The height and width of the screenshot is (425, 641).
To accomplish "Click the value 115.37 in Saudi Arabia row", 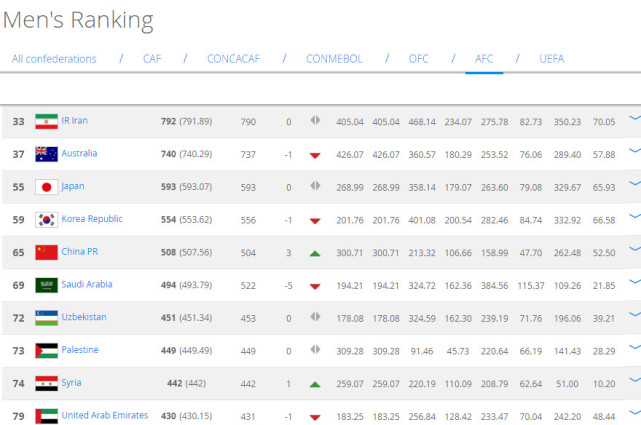I will tap(531, 286).
